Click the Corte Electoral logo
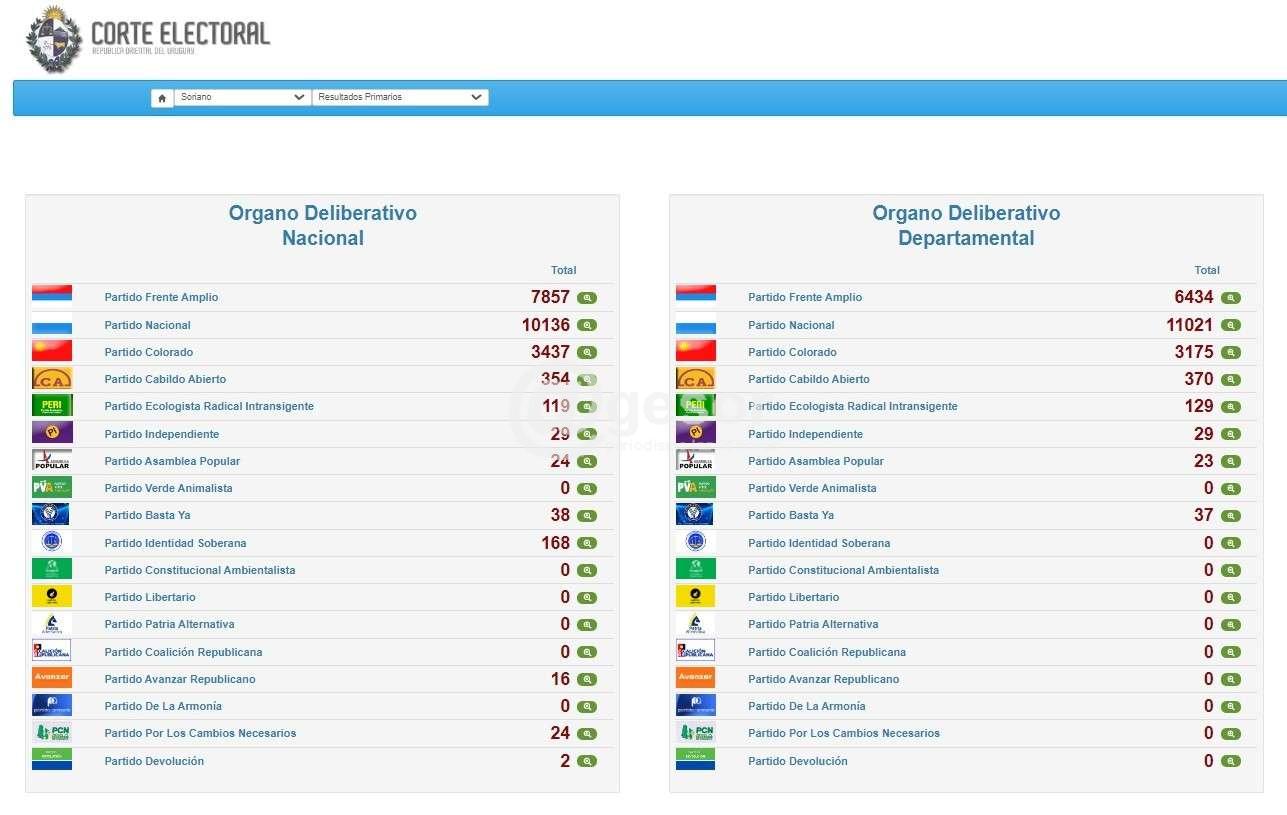Image resolution: width=1287 pixels, height=815 pixels. pyautogui.click(x=148, y=38)
